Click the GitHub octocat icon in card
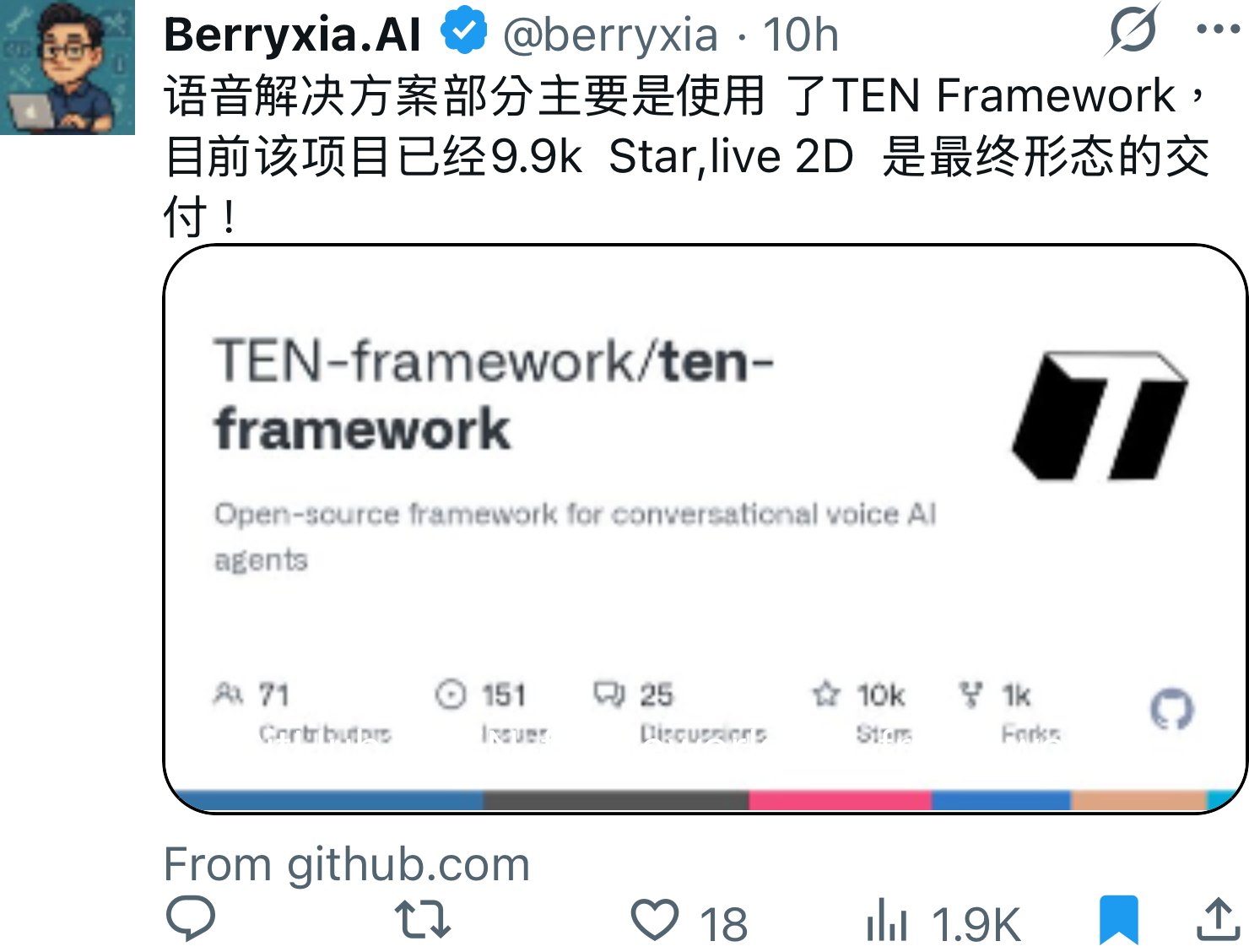 tap(1172, 709)
